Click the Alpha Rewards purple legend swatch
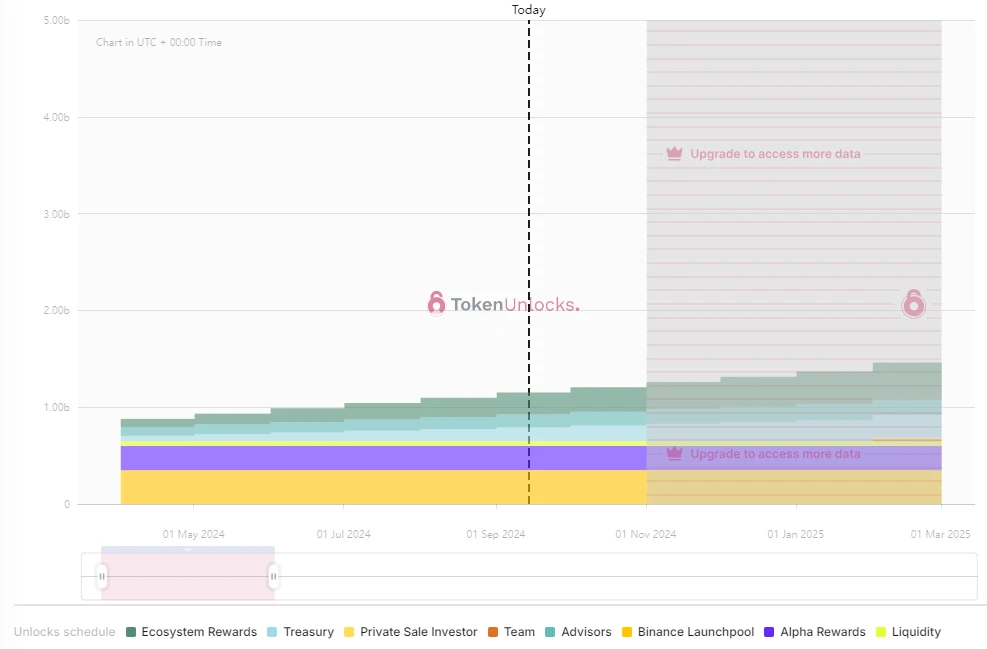Screen dimensions: 987x649 click(770, 632)
